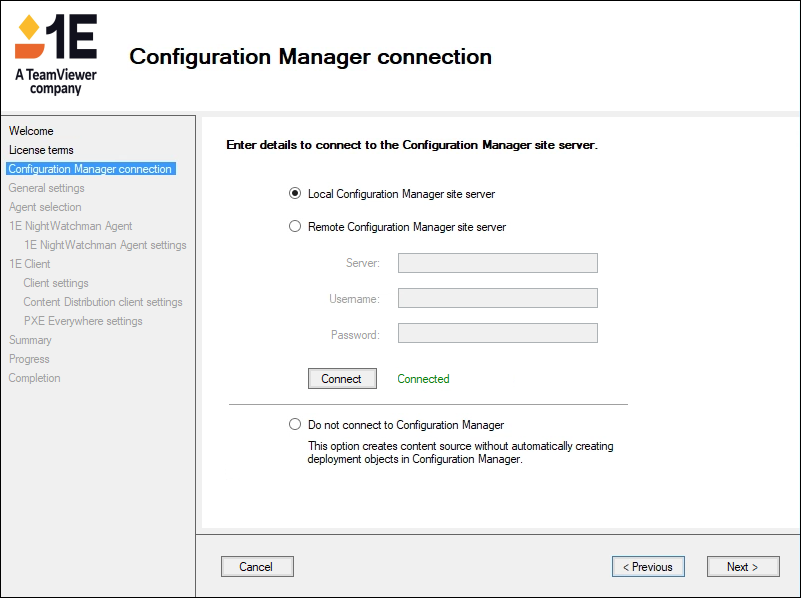Cancel the setup wizard
Viewport: 801px width, 598px height.
pyautogui.click(x=257, y=567)
